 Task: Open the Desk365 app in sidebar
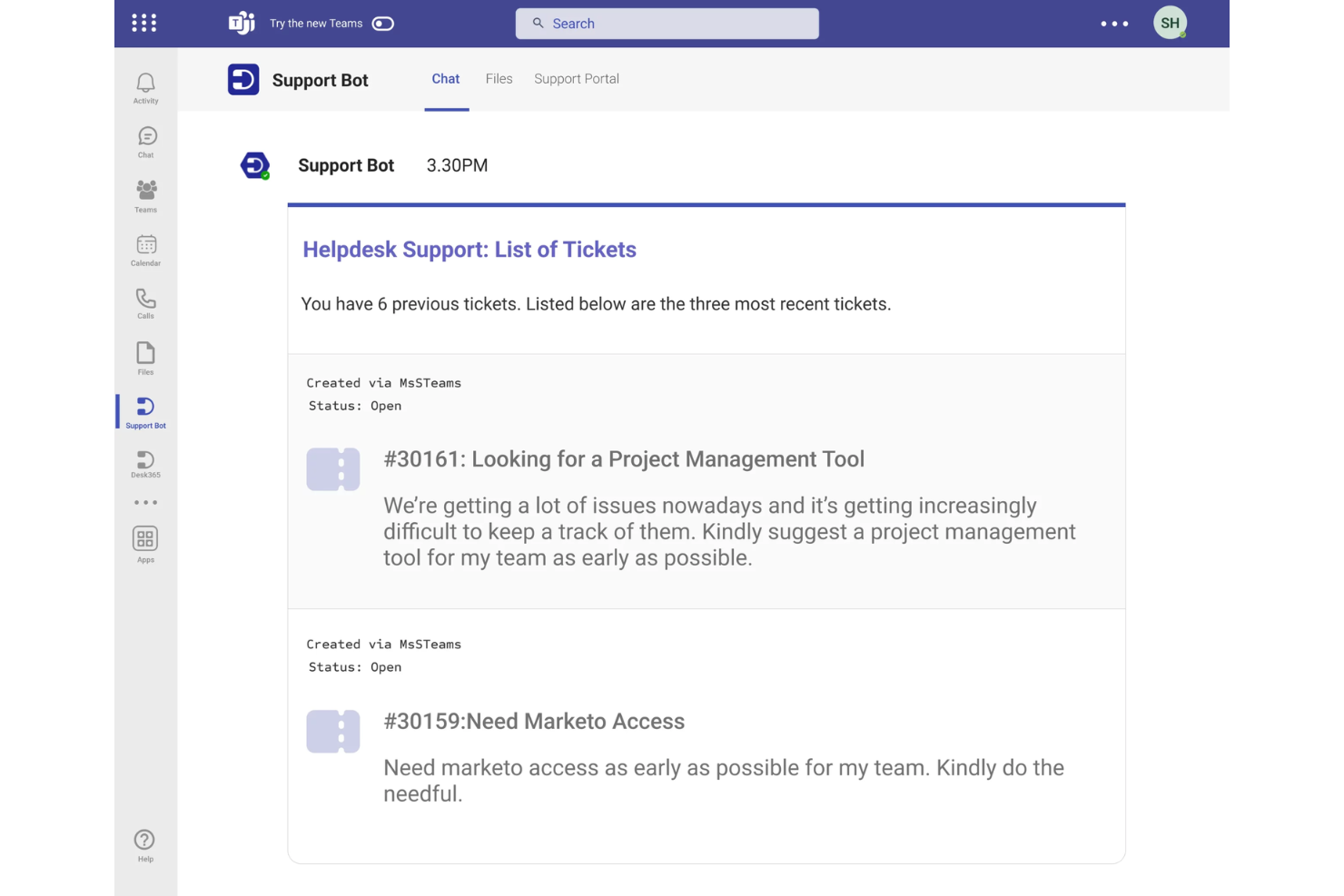[145, 464]
